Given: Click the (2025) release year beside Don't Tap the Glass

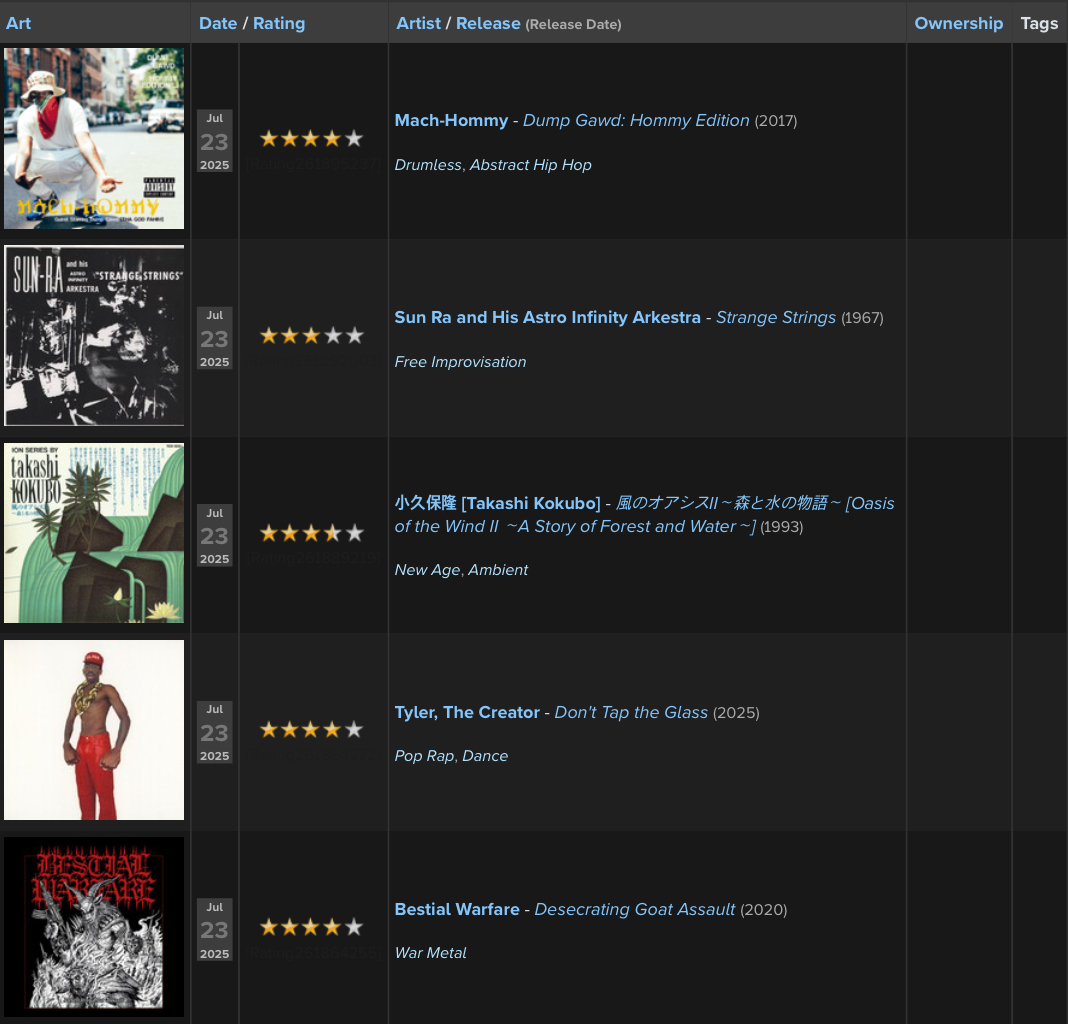Looking at the screenshot, I should pos(736,713).
